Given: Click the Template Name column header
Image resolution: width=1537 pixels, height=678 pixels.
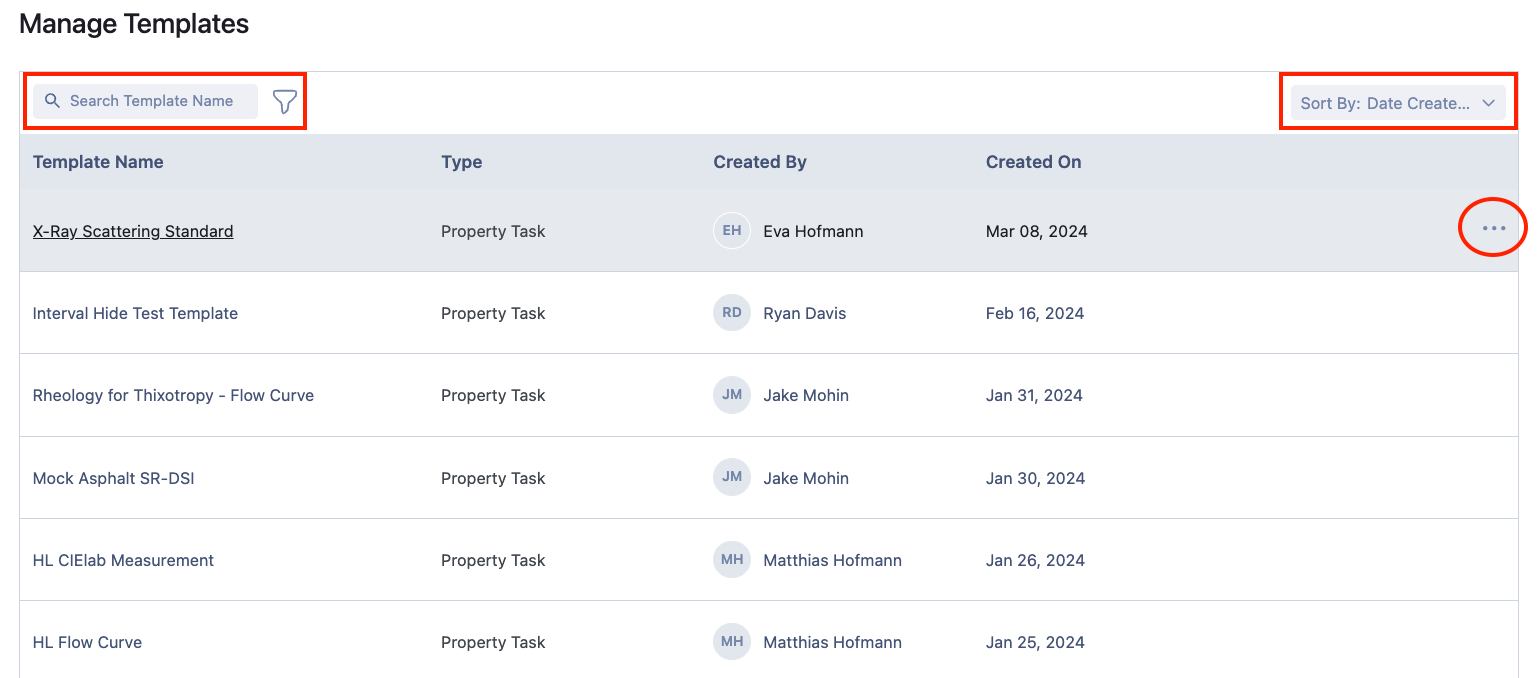Looking at the screenshot, I should 98,162.
